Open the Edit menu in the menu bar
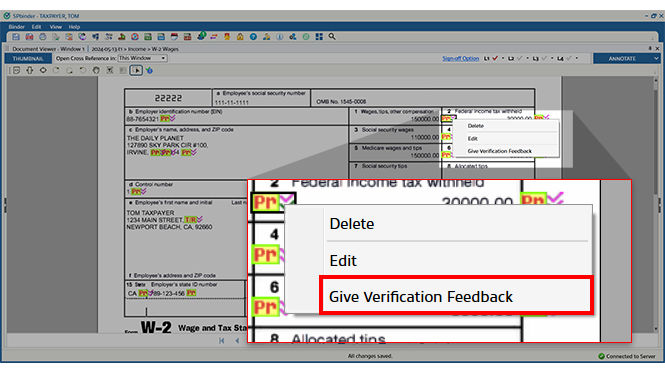 click(x=36, y=27)
